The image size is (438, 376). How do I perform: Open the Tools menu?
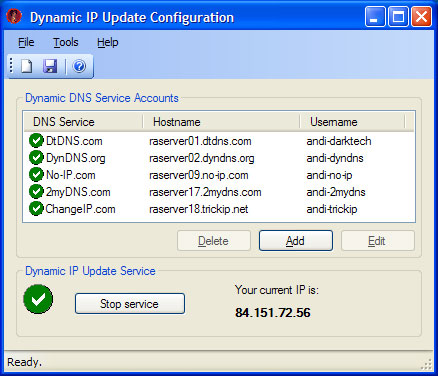point(66,42)
